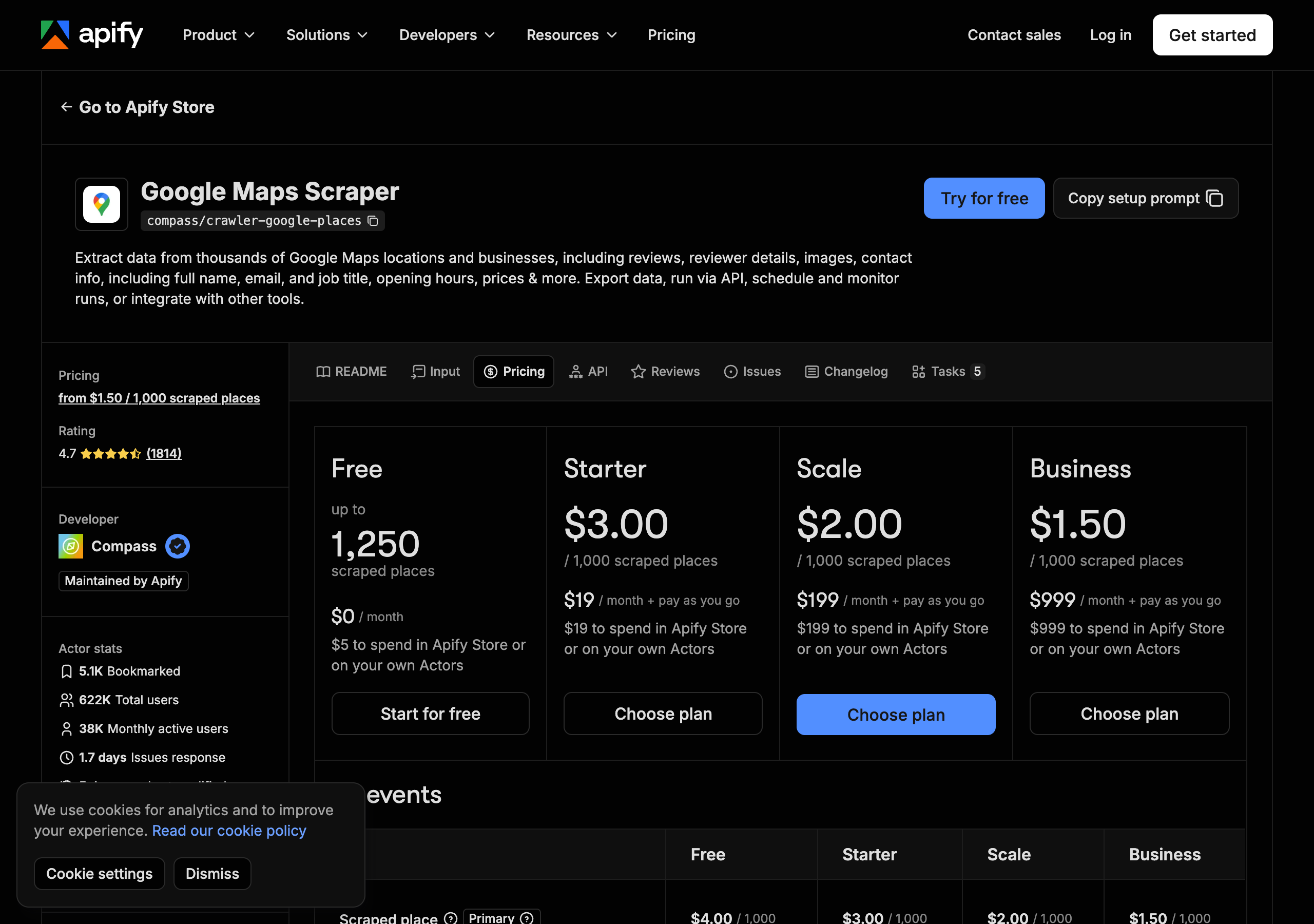The width and height of the screenshot is (1314, 924).
Task: Click the rating stars
Action: point(110,454)
